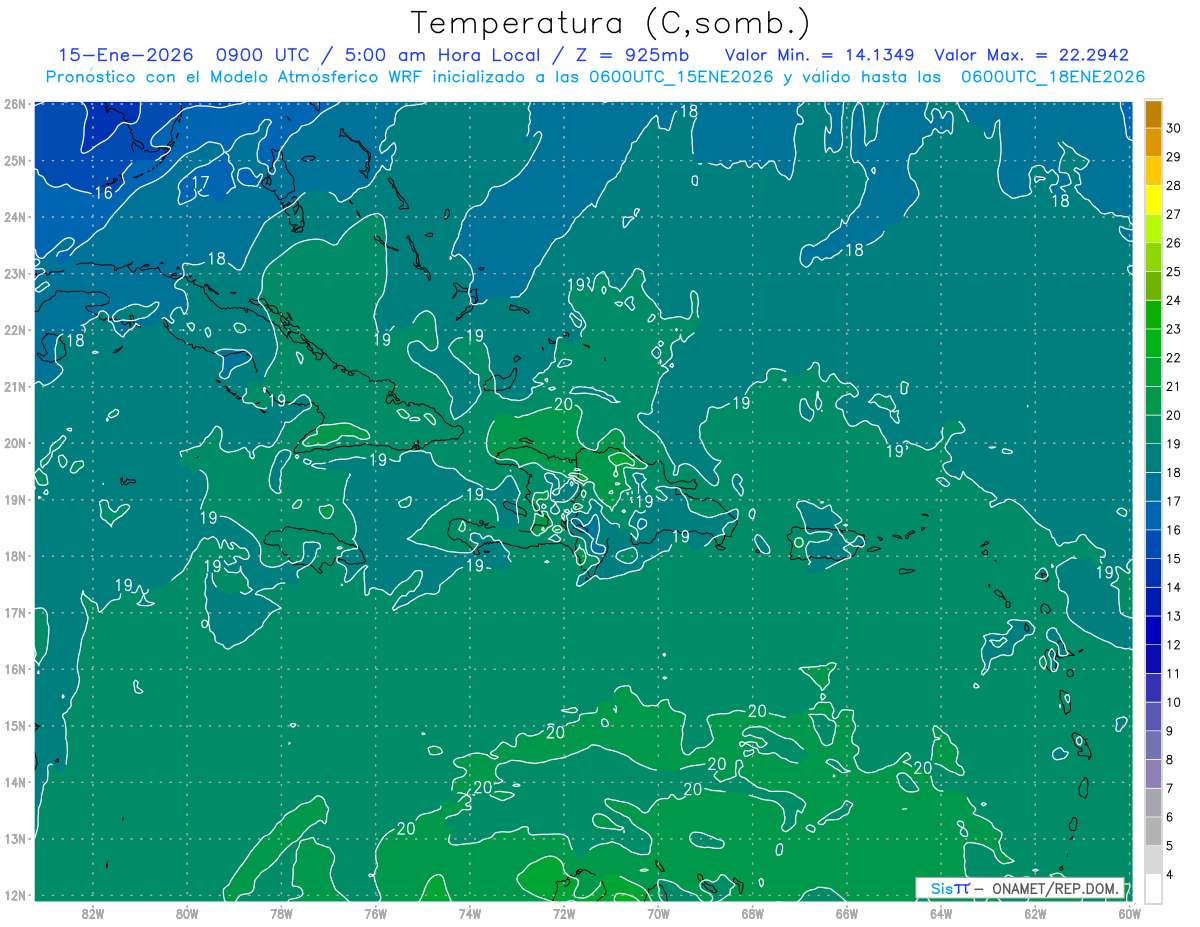Click the '0600UTC_15ENE2026' initialization timestamp
This screenshot has height=927, width=1200.
681,76
